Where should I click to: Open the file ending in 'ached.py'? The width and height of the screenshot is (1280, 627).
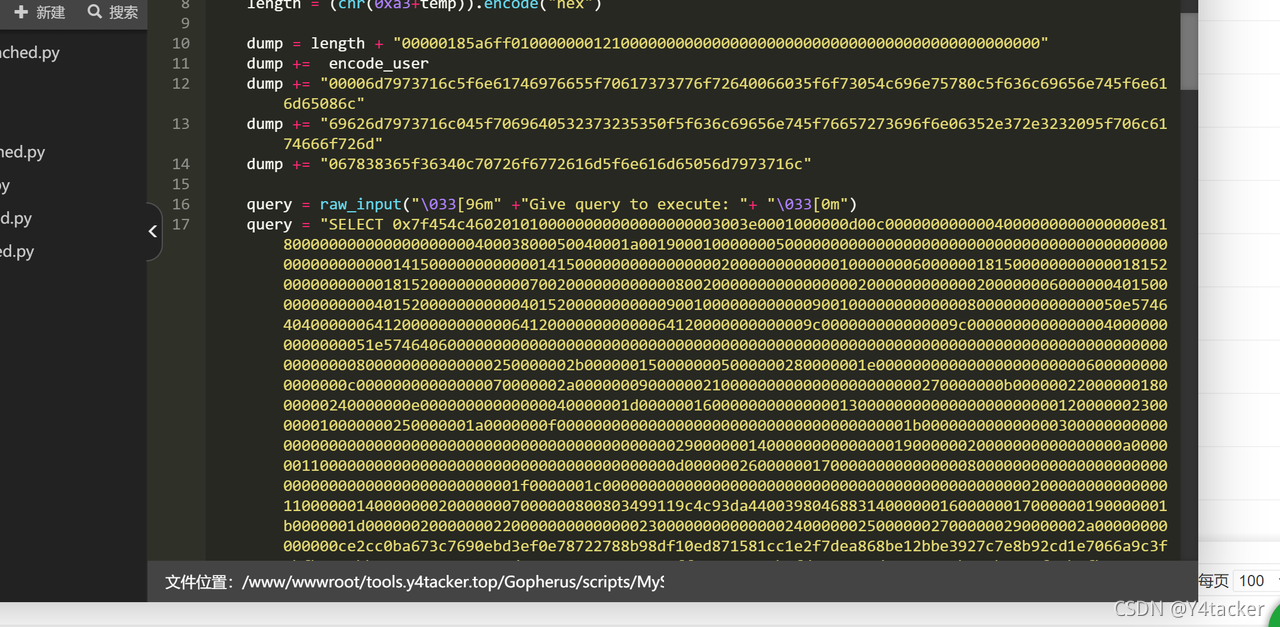pos(30,52)
